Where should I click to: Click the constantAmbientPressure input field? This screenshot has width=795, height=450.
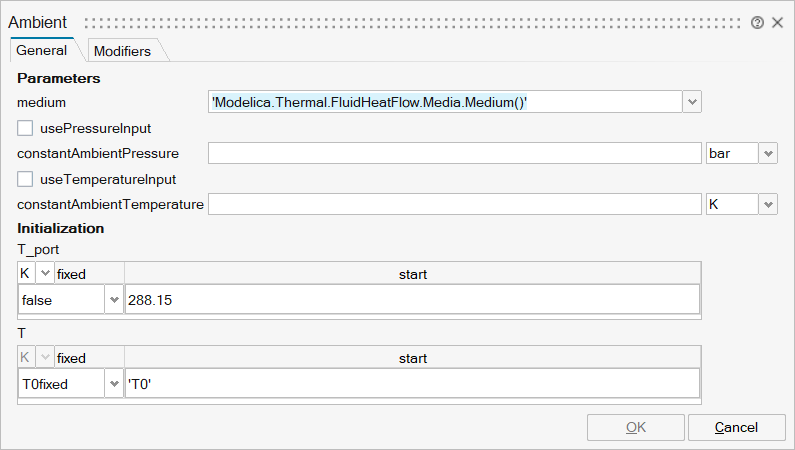[x=454, y=153]
